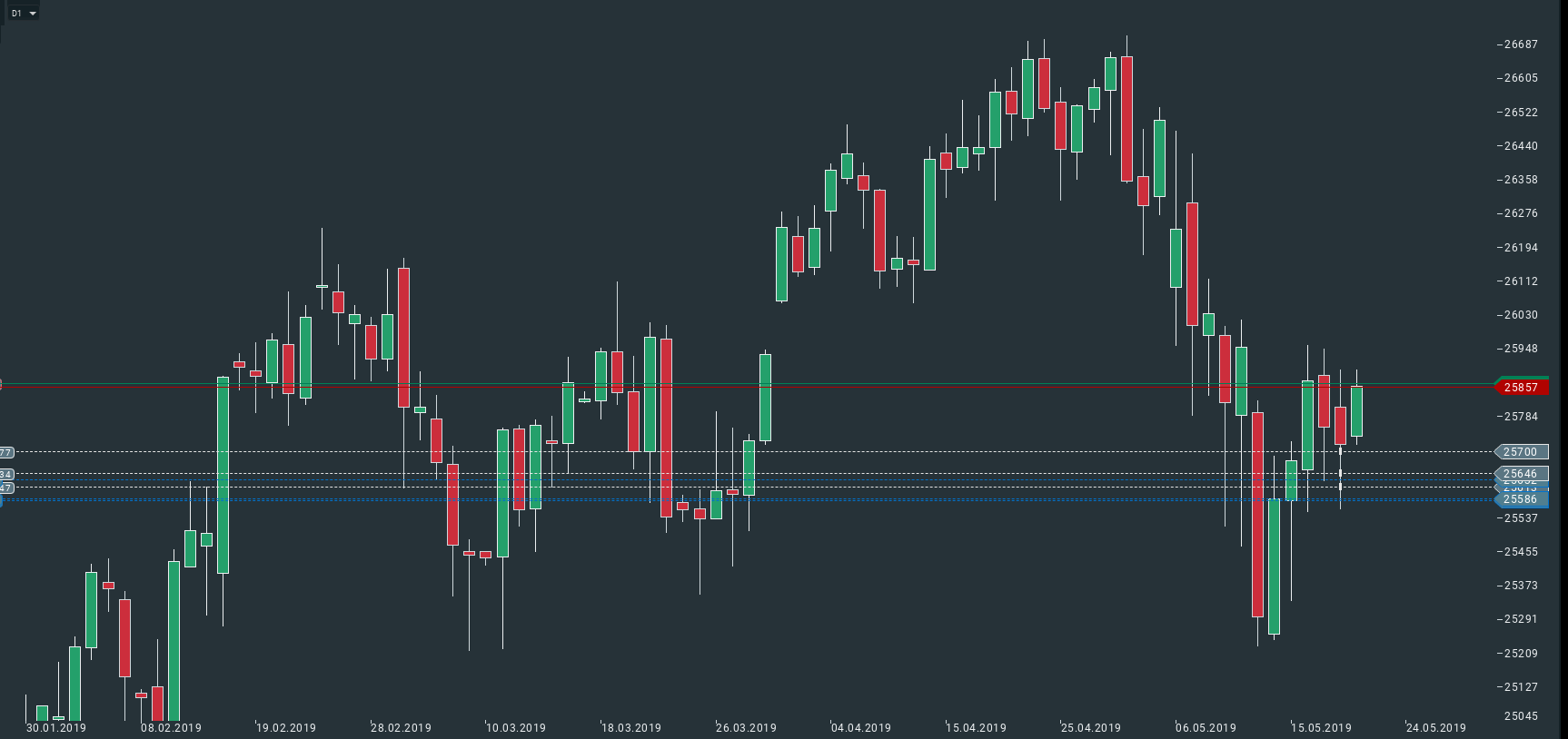Click the 25127 price axis value
Screen dimensions: 1568x739
click(x=1522, y=687)
